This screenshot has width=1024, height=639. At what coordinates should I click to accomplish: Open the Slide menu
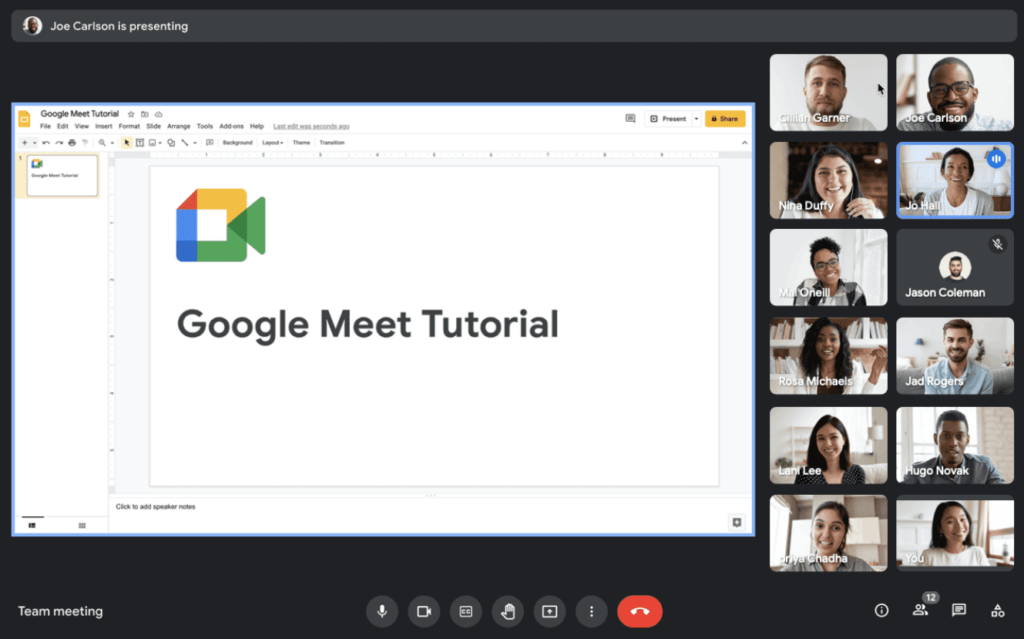pos(153,126)
